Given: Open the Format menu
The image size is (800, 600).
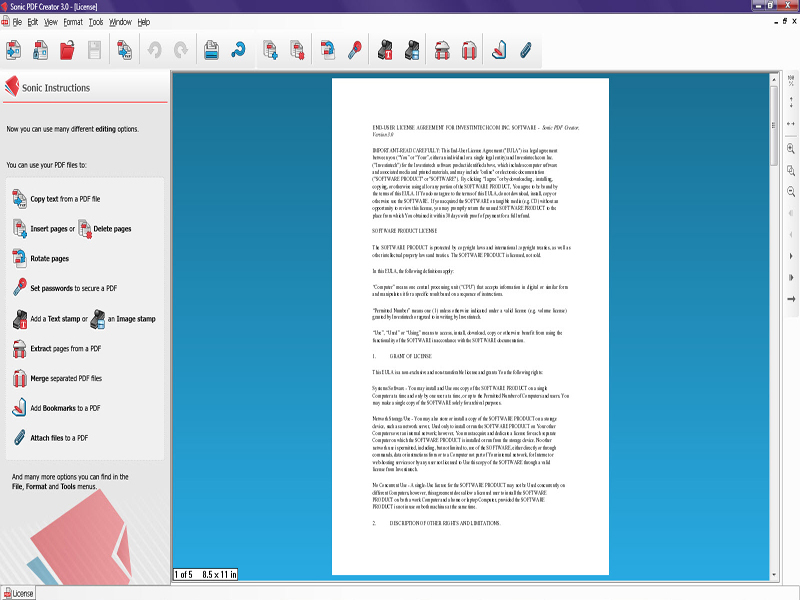Looking at the screenshot, I should tap(73, 22).
